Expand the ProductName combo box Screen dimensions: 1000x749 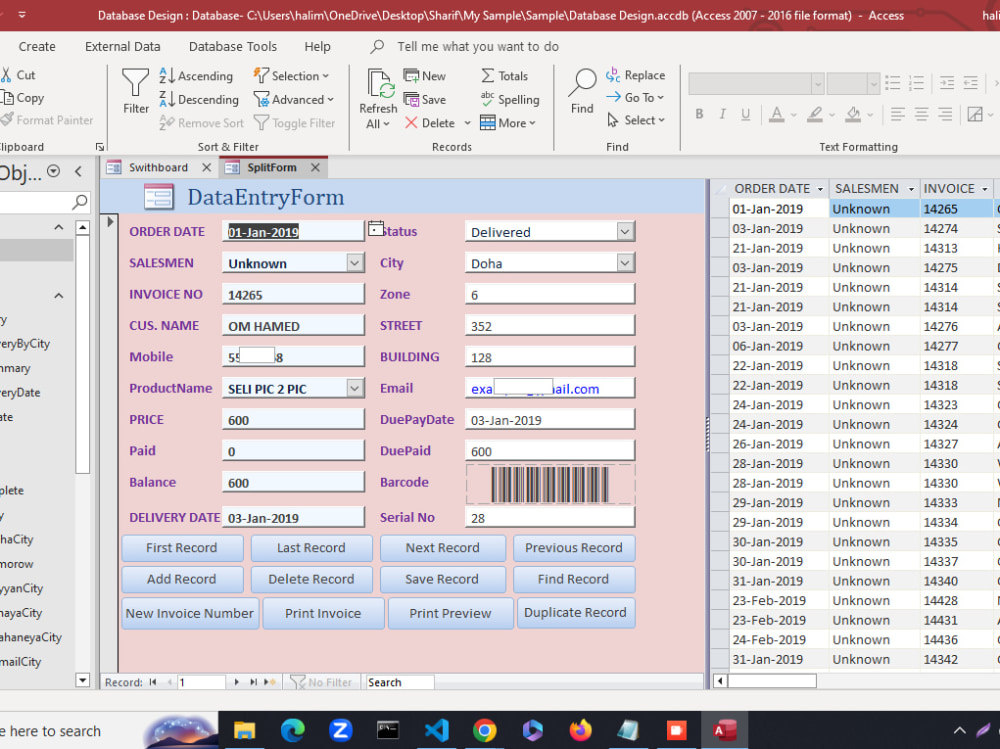tap(355, 388)
